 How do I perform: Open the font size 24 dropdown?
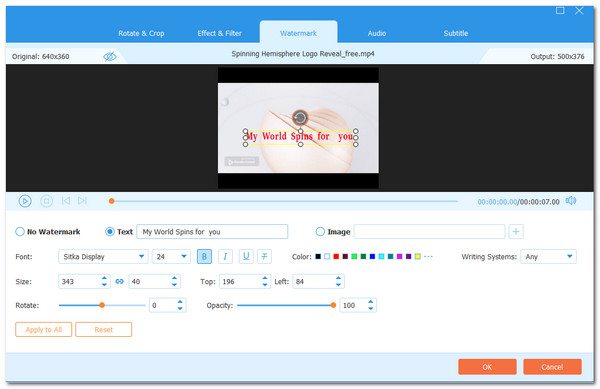coord(171,256)
